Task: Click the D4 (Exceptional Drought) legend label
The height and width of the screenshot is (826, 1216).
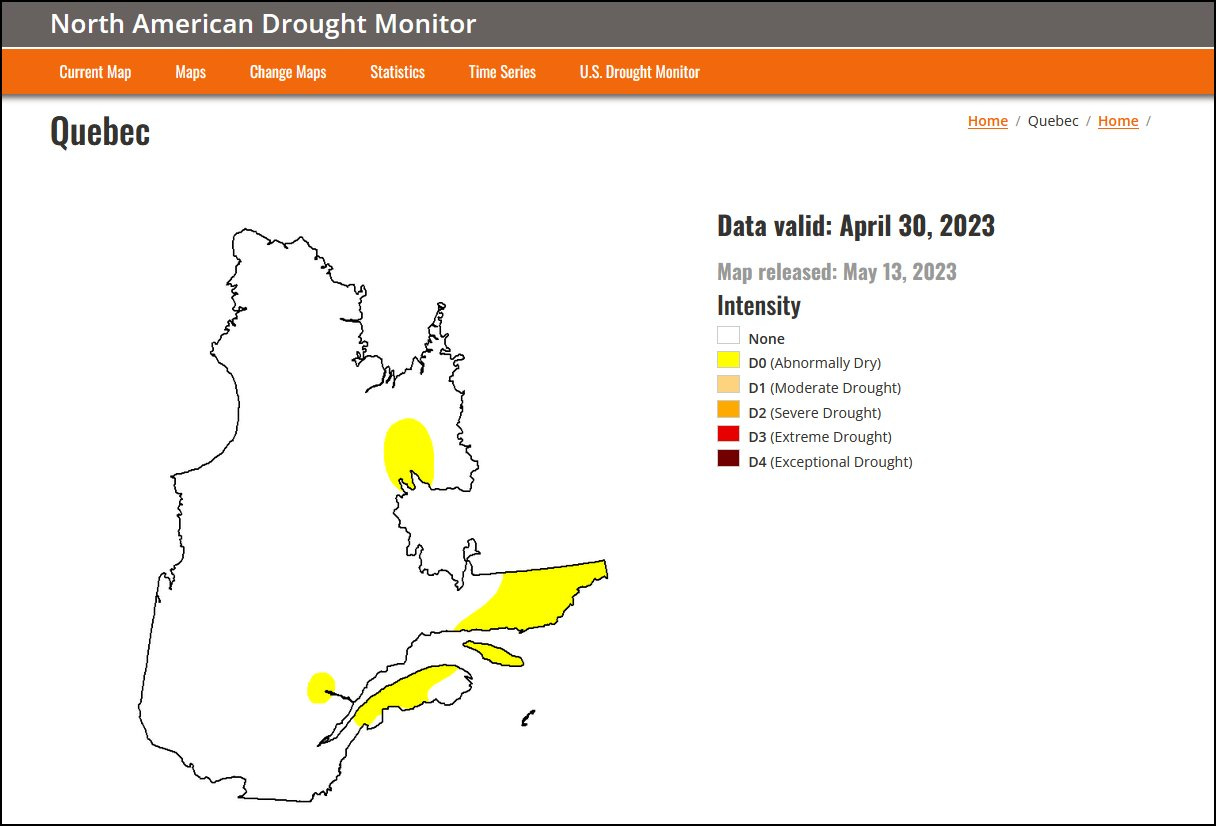Action: [x=830, y=462]
